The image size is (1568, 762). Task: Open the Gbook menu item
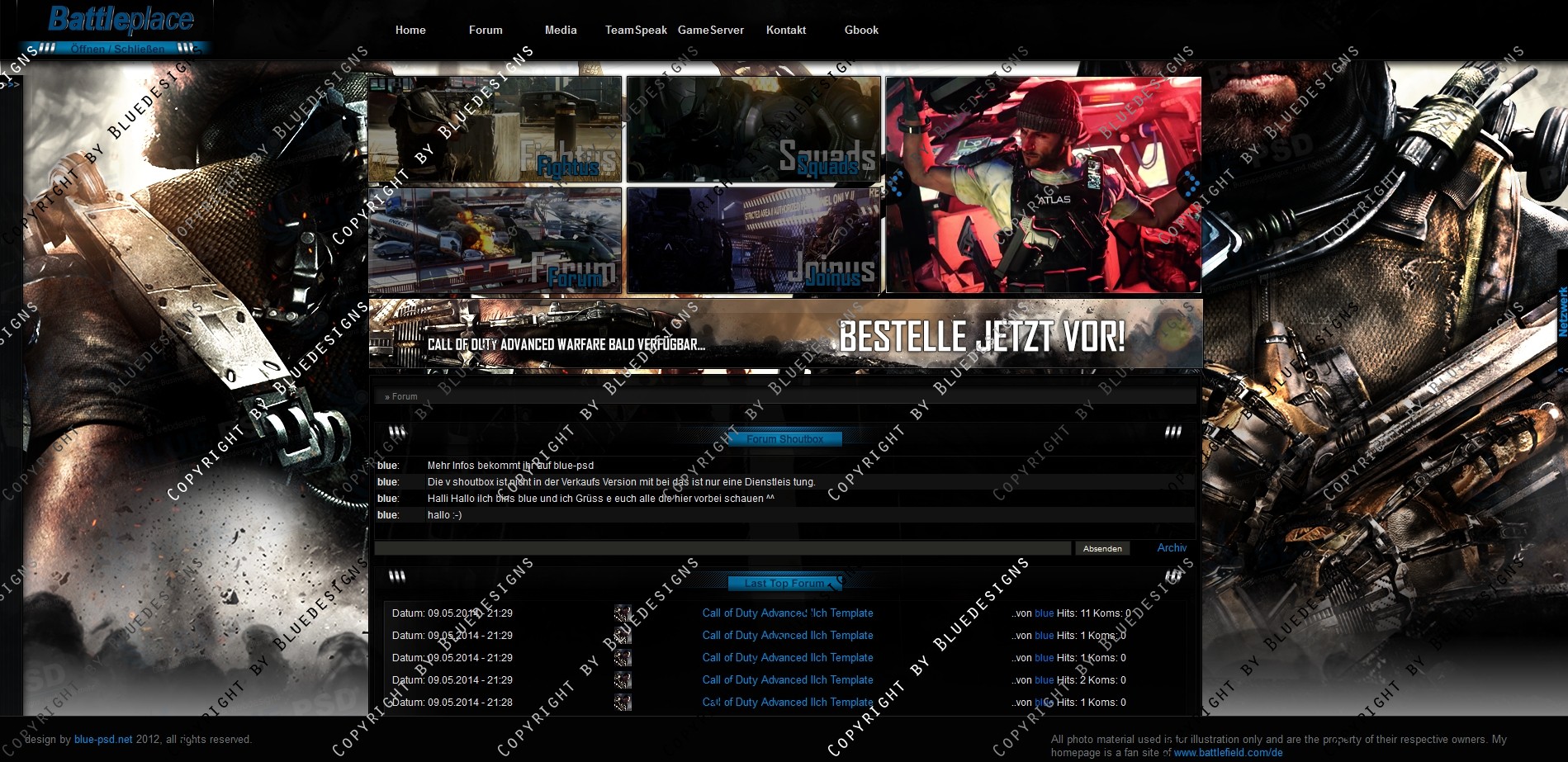coord(861,30)
